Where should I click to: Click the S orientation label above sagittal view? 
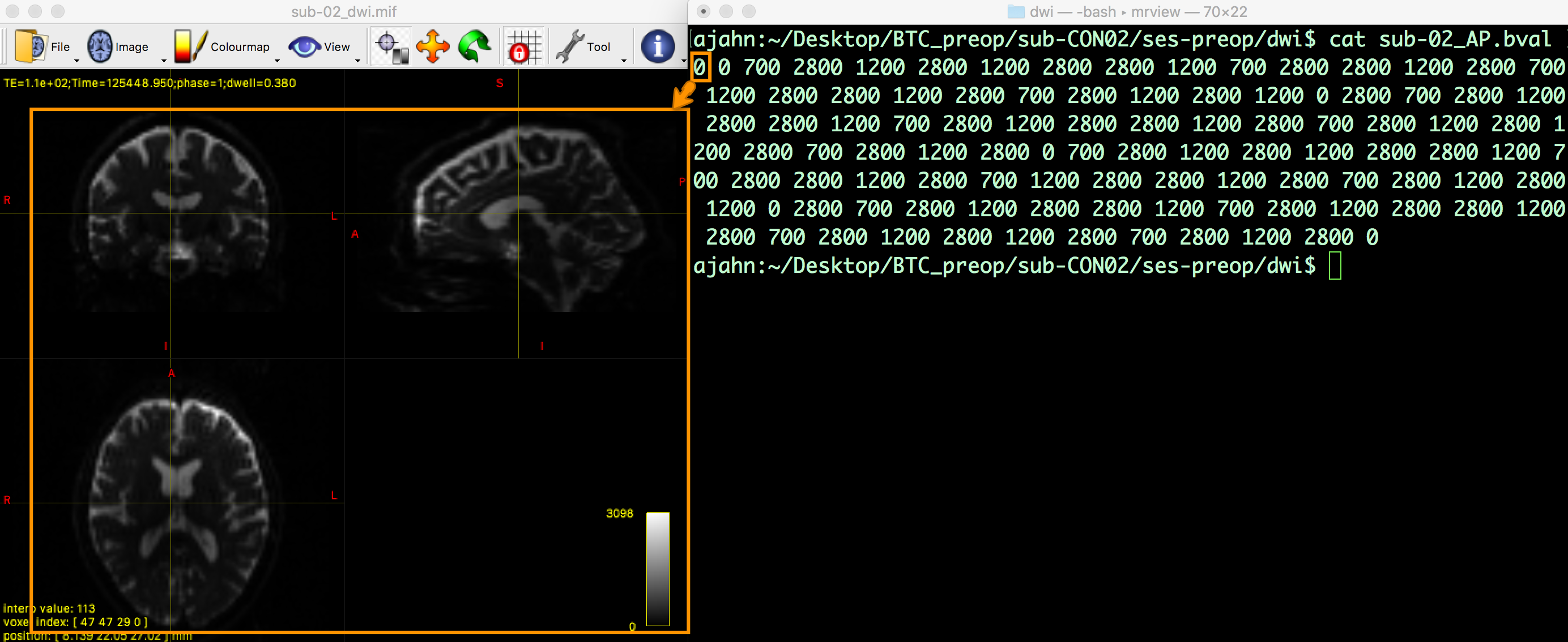coord(500,83)
